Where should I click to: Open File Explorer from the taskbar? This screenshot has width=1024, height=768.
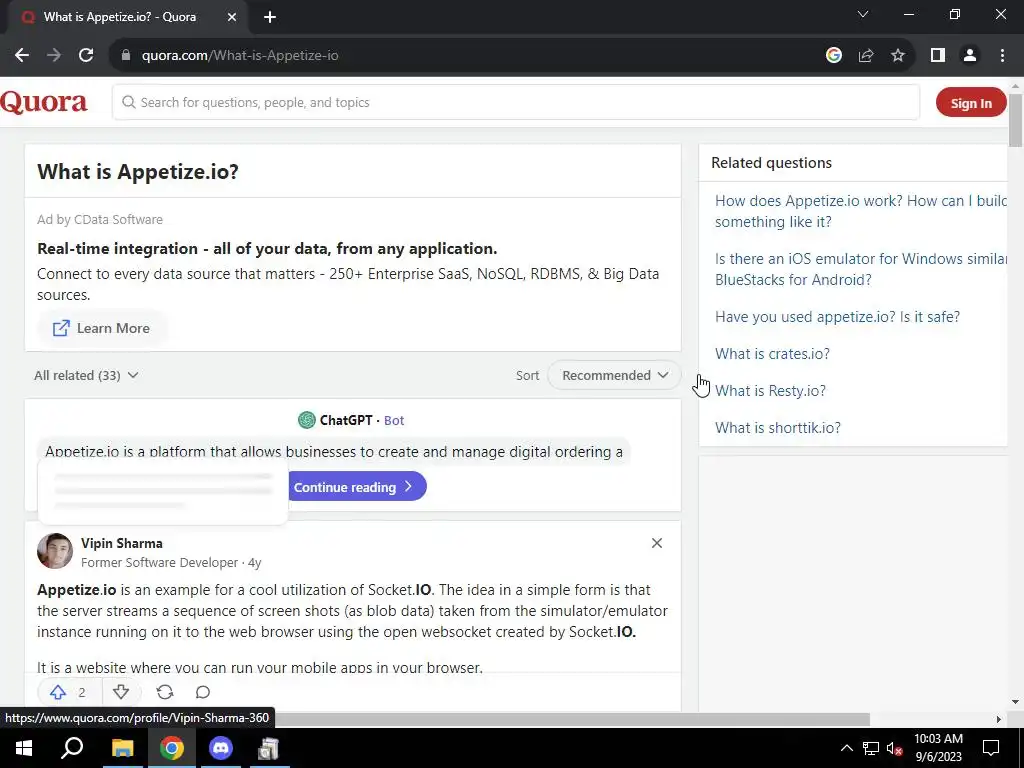pyautogui.click(x=122, y=748)
